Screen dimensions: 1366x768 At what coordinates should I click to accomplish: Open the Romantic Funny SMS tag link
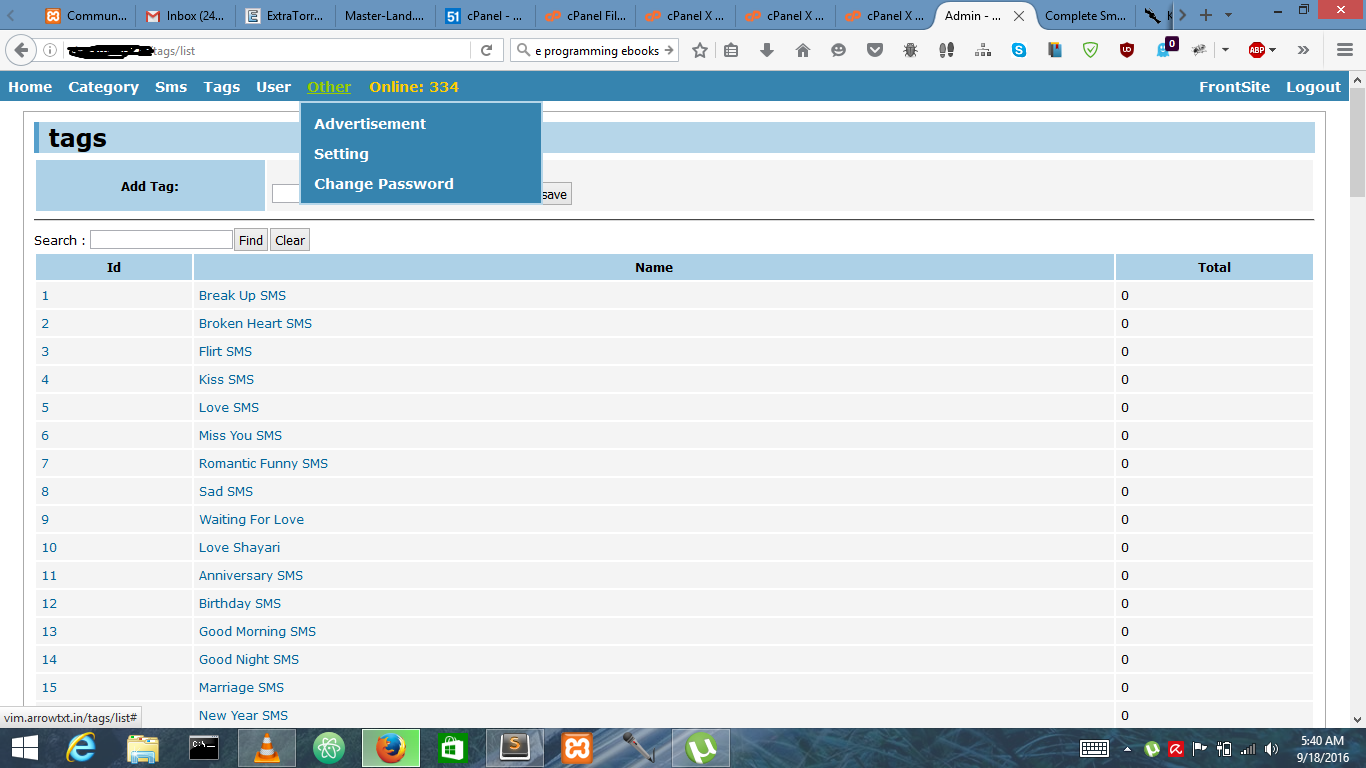pos(263,463)
